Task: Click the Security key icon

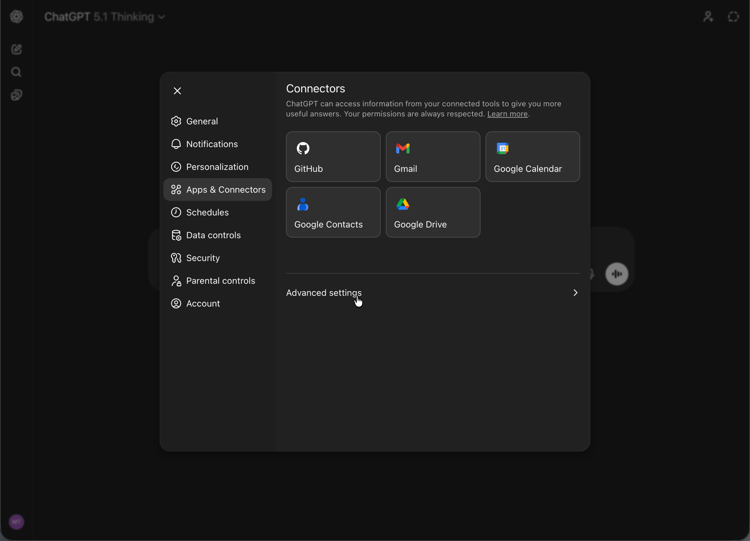Action: tap(176, 258)
